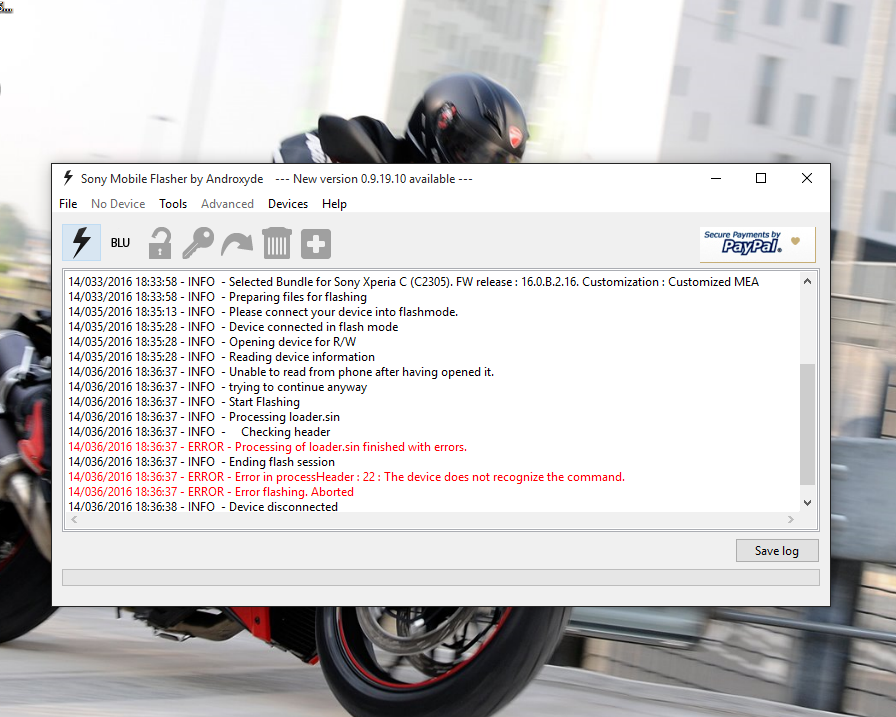Click red 'Error in processHeader : 22' line

[347, 476]
